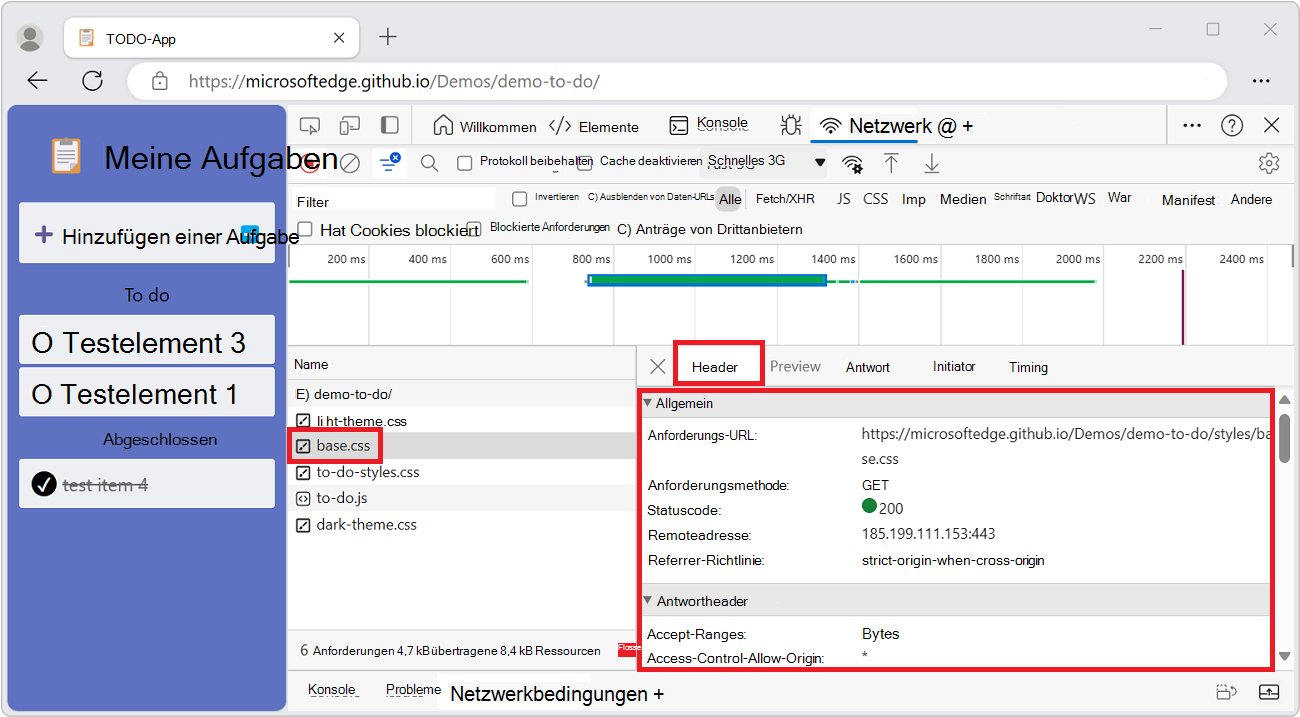Click Hinzufügen einer Aufgabe field
Screen dimensions: 1300x717
point(147,233)
